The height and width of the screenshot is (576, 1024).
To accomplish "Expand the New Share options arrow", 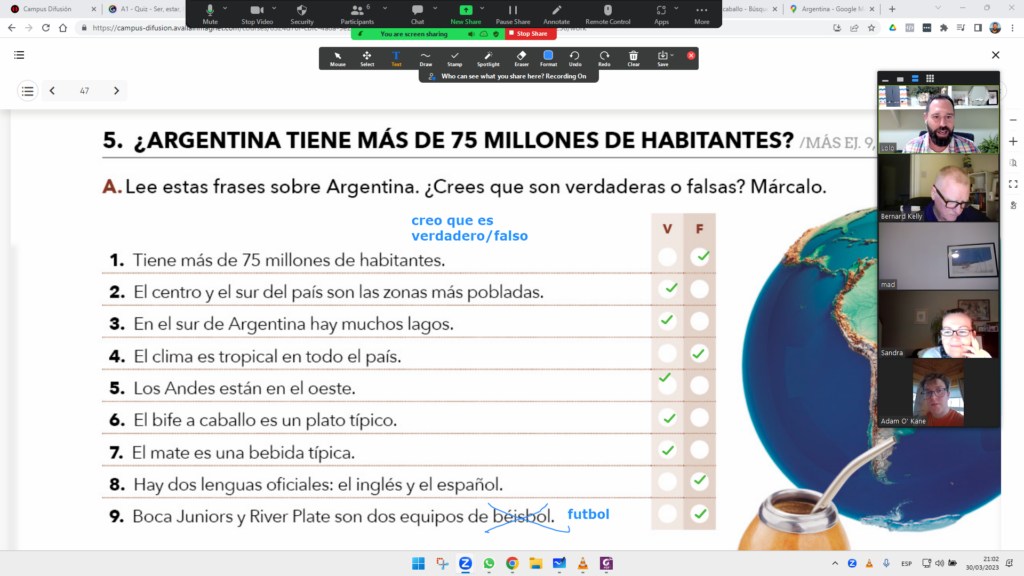I will pyautogui.click(x=482, y=8).
